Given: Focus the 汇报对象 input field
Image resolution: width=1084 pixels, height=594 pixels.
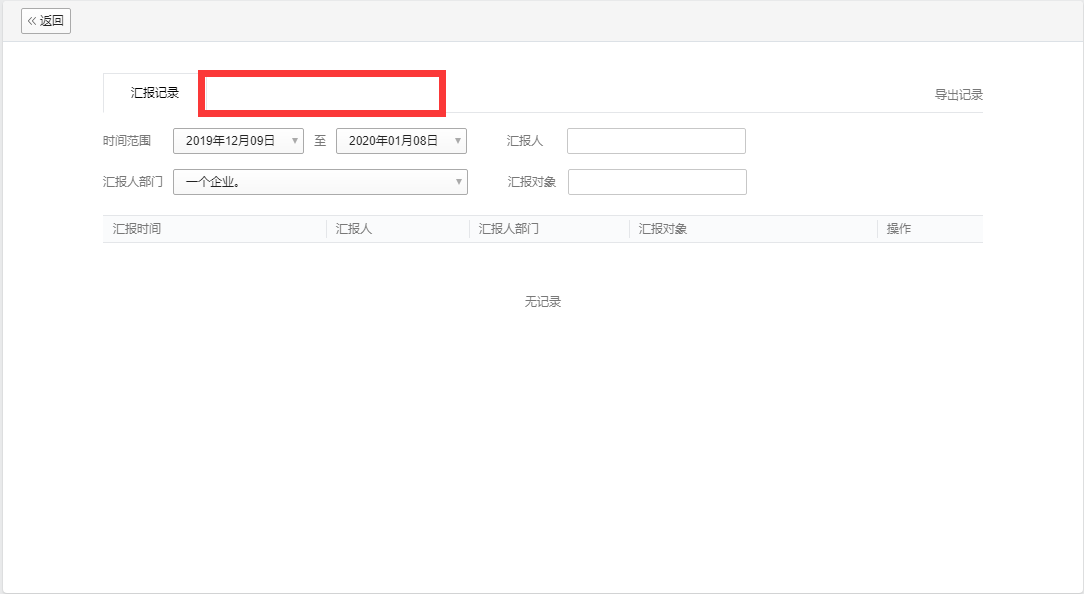Looking at the screenshot, I should tap(657, 182).
